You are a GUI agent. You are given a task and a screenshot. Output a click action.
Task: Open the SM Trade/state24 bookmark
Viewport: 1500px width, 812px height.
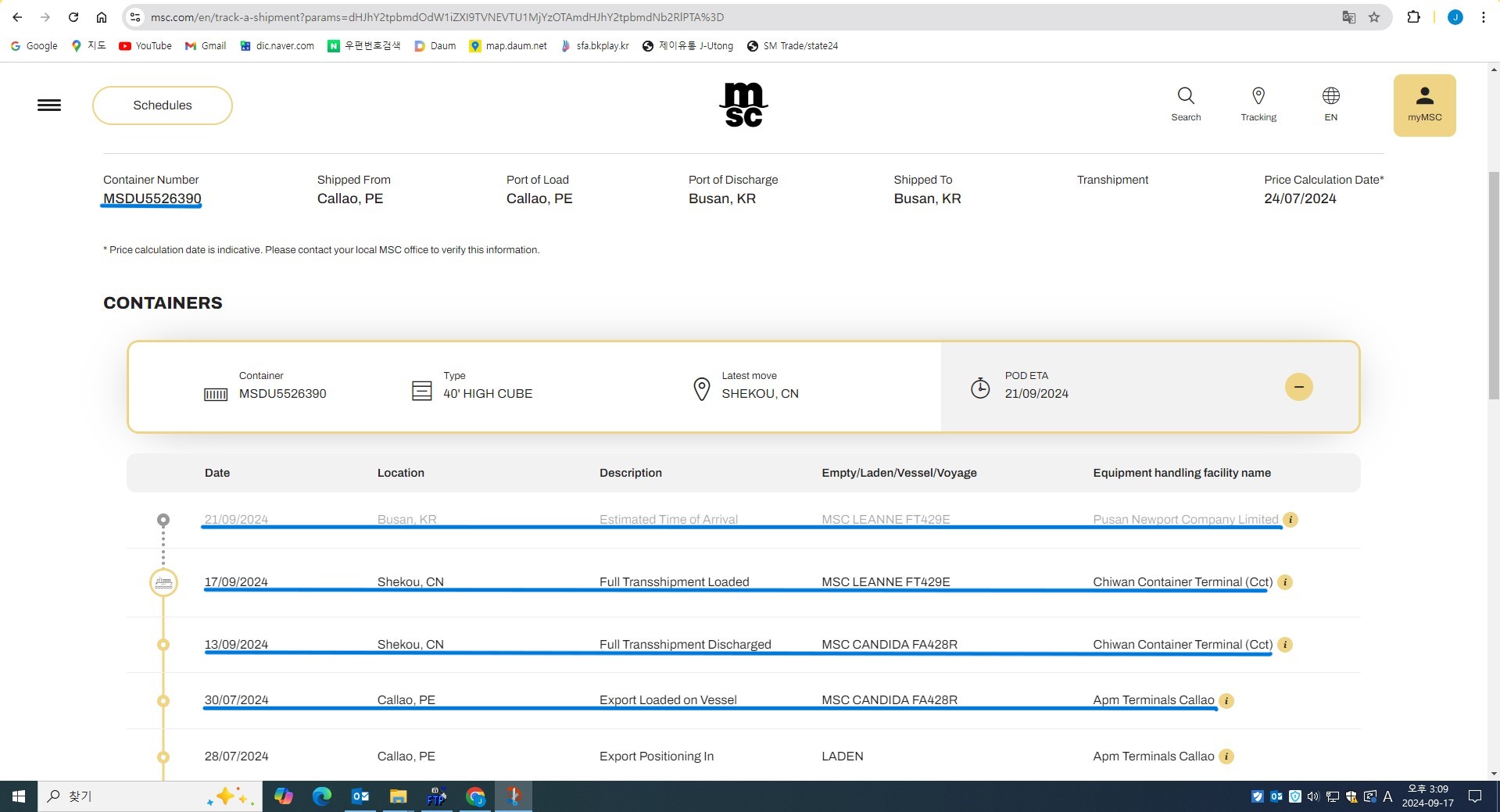[793, 46]
